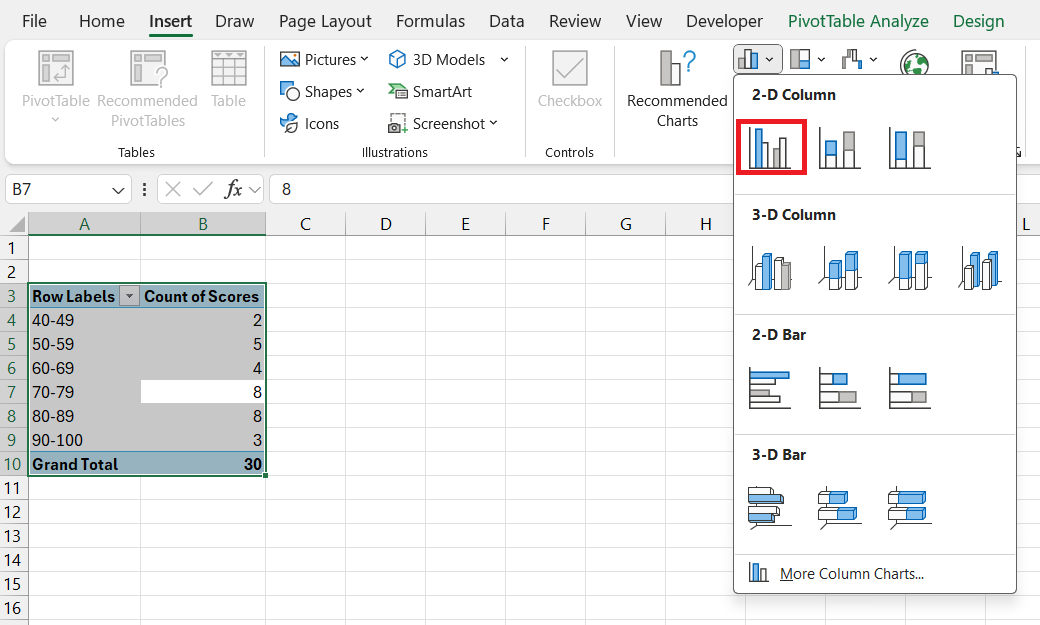Click the cell labeled 90-100

(x=84, y=440)
